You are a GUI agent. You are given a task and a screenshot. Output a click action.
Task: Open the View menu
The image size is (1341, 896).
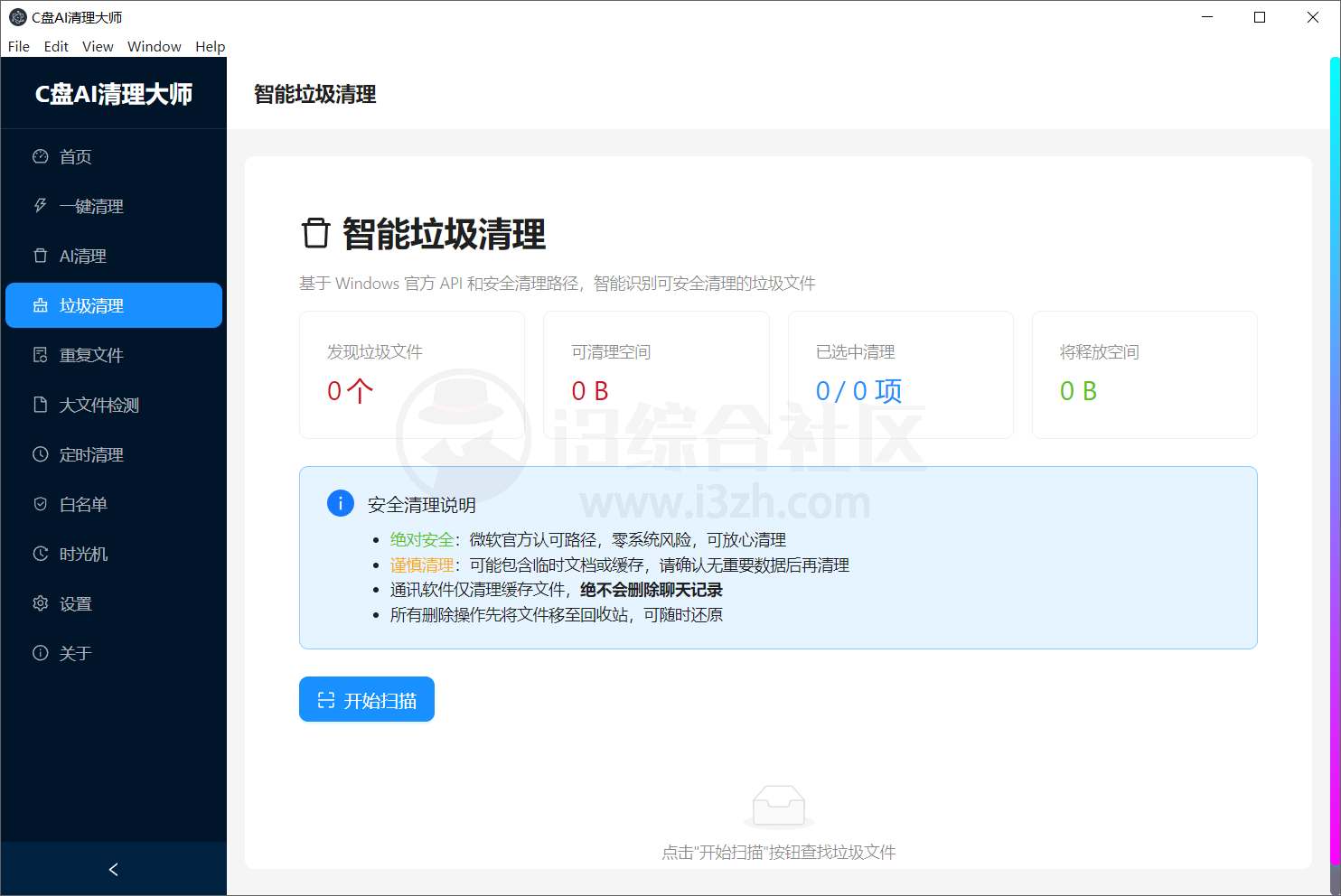98,46
